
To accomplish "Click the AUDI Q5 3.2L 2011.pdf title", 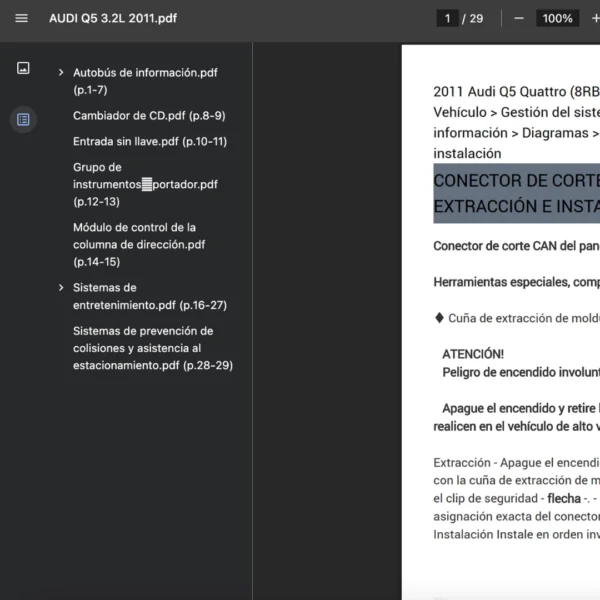I will (x=116, y=18).
